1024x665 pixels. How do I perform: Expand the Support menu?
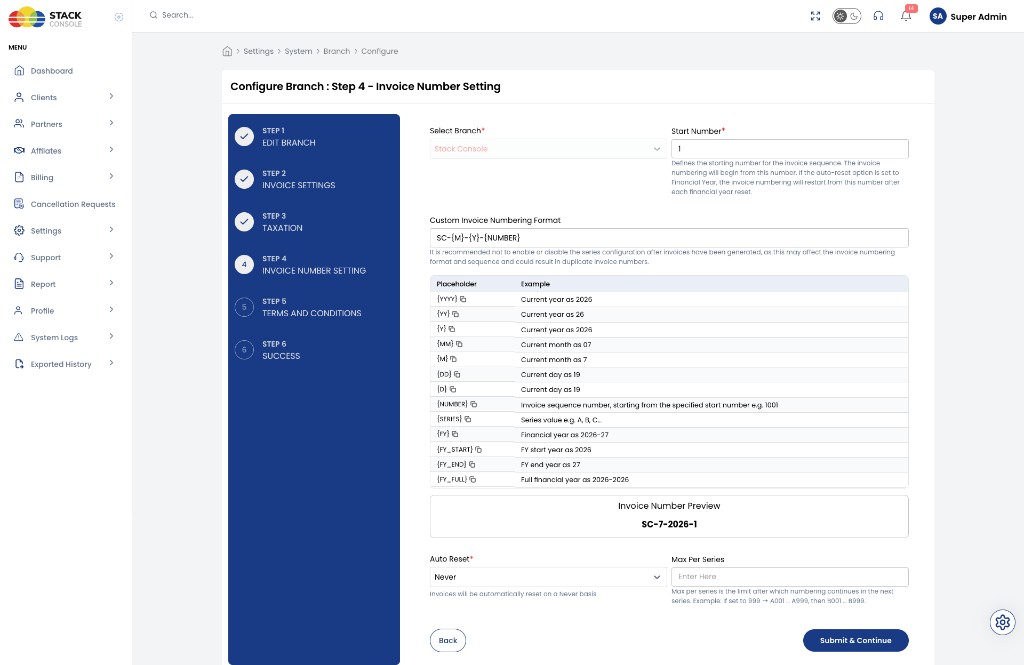click(65, 257)
